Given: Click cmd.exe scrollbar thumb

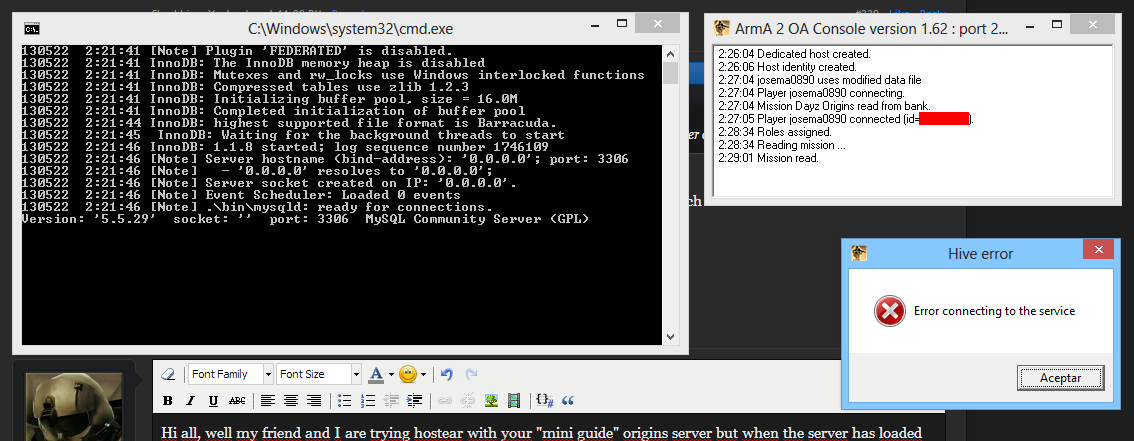Looking at the screenshot, I should 670,72.
